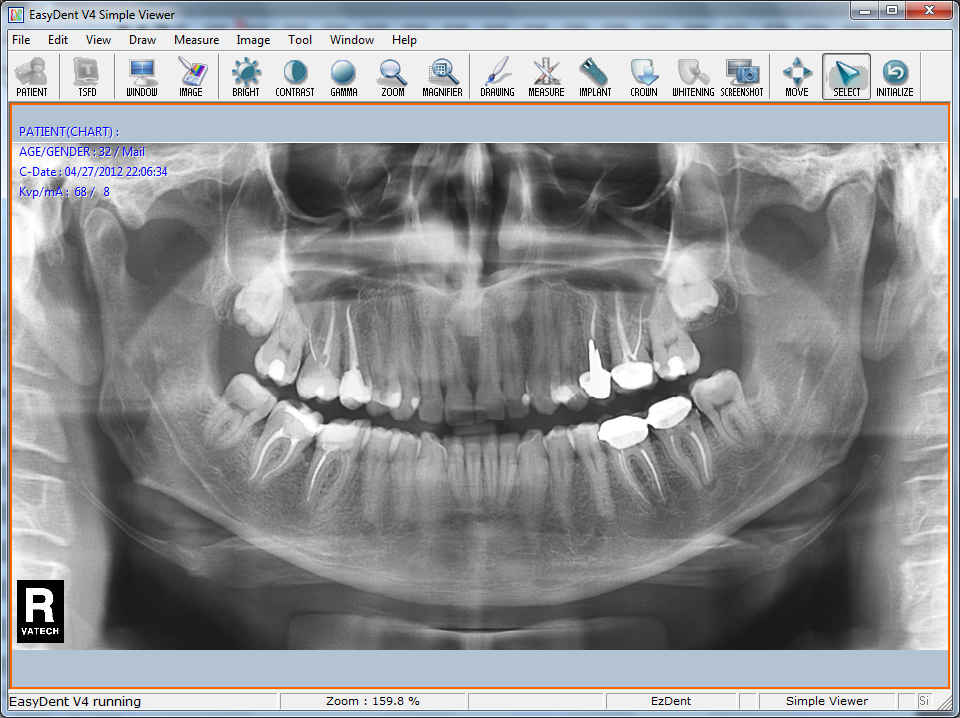The height and width of the screenshot is (718, 960).
Task: Select the Drawing tool
Action: (497, 77)
